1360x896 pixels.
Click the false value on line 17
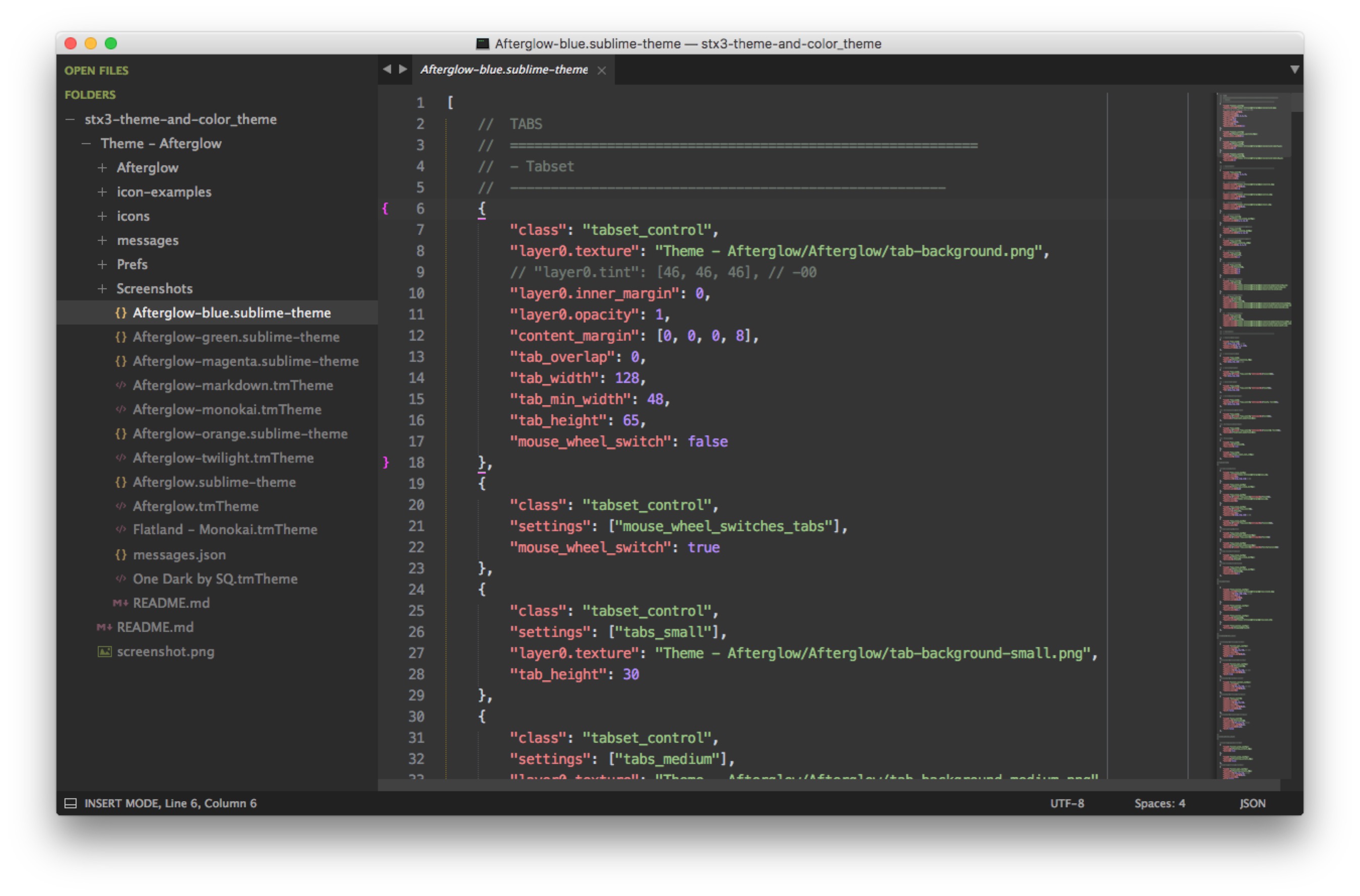click(707, 442)
